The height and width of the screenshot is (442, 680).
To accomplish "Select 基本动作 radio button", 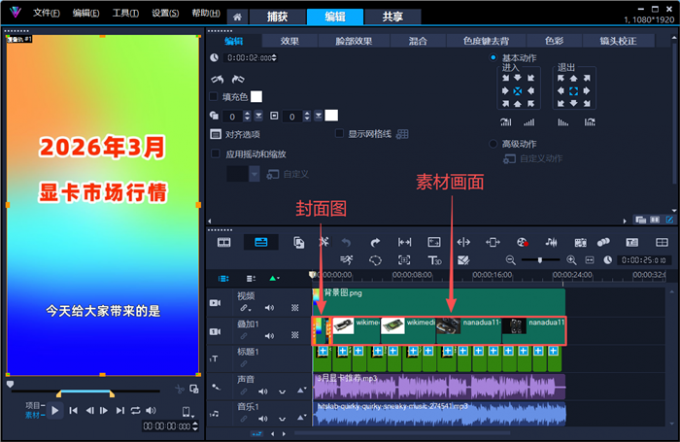I will pyautogui.click(x=493, y=57).
